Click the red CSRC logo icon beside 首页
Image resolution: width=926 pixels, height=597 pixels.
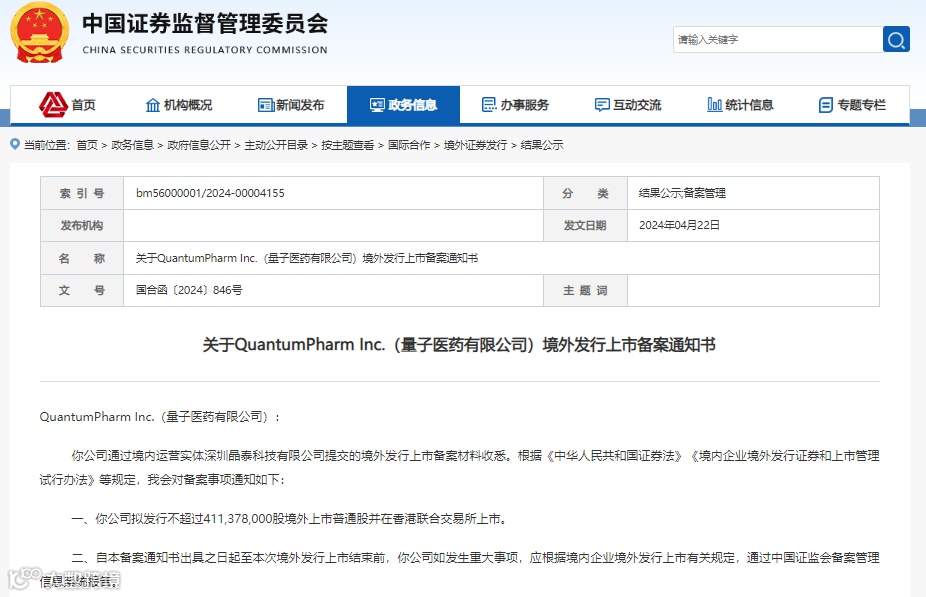pos(53,105)
